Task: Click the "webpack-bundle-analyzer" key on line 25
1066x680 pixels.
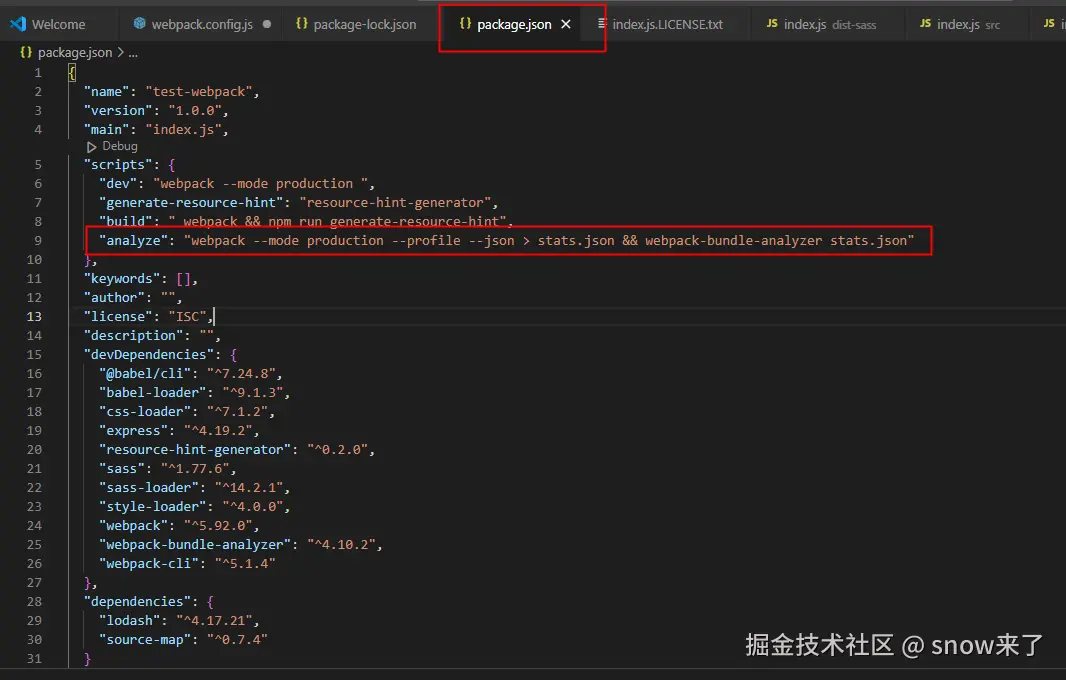Action: 194,545
